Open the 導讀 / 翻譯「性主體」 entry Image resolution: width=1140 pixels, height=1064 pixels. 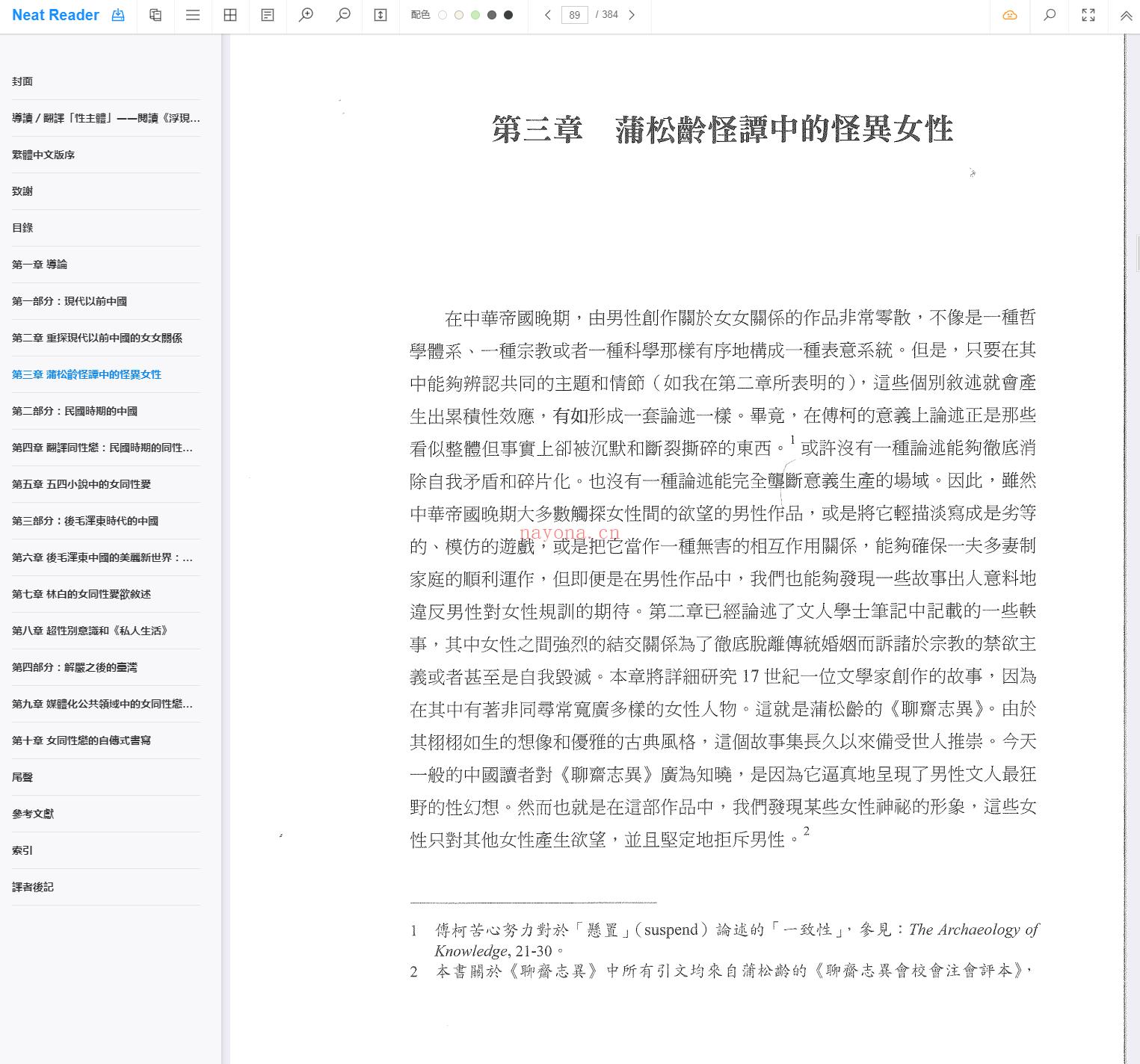106,118
